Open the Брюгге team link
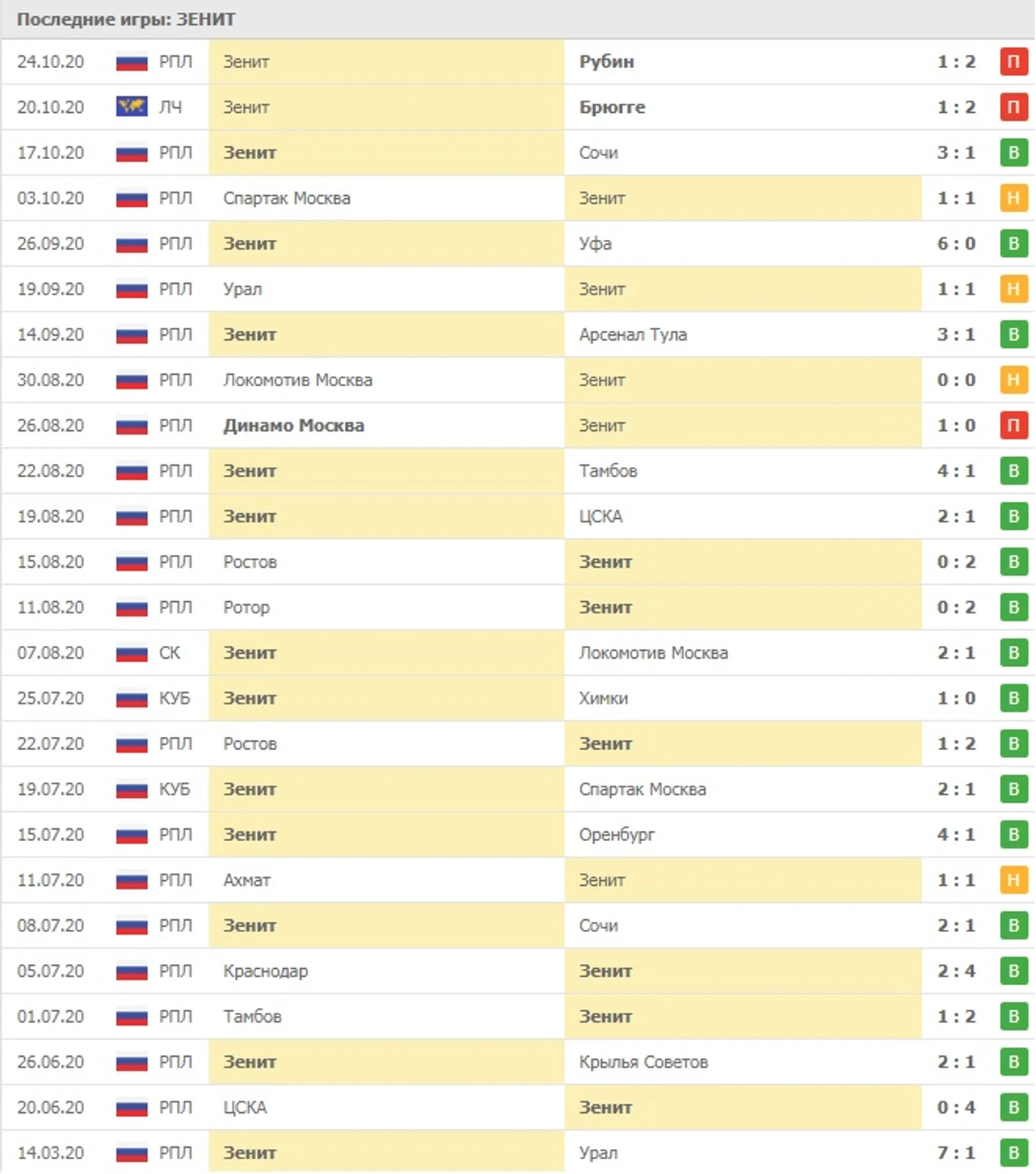 [612, 107]
